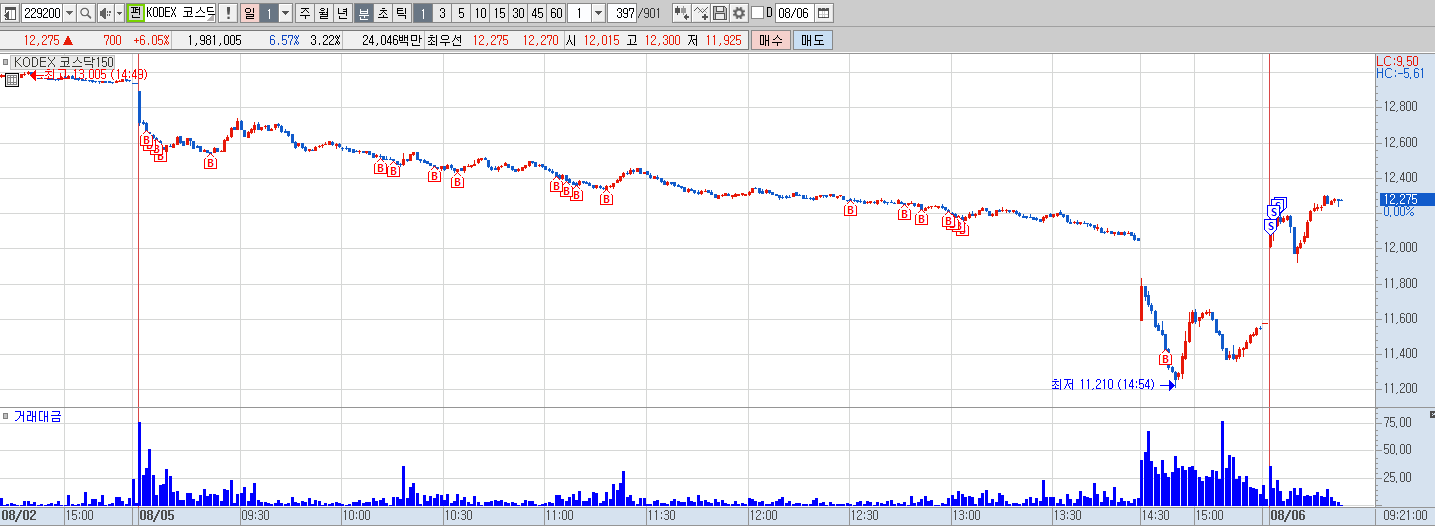Click the +6.05% change rate

[x=151, y=40]
